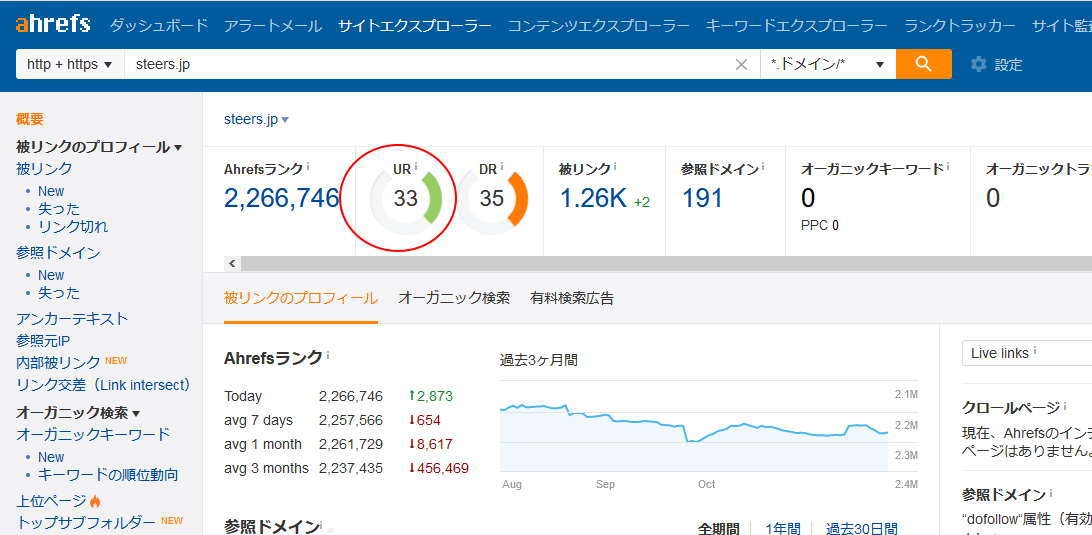The height and width of the screenshot is (535, 1092).
Task: Select the 1年間 time range
Action: [x=782, y=528]
